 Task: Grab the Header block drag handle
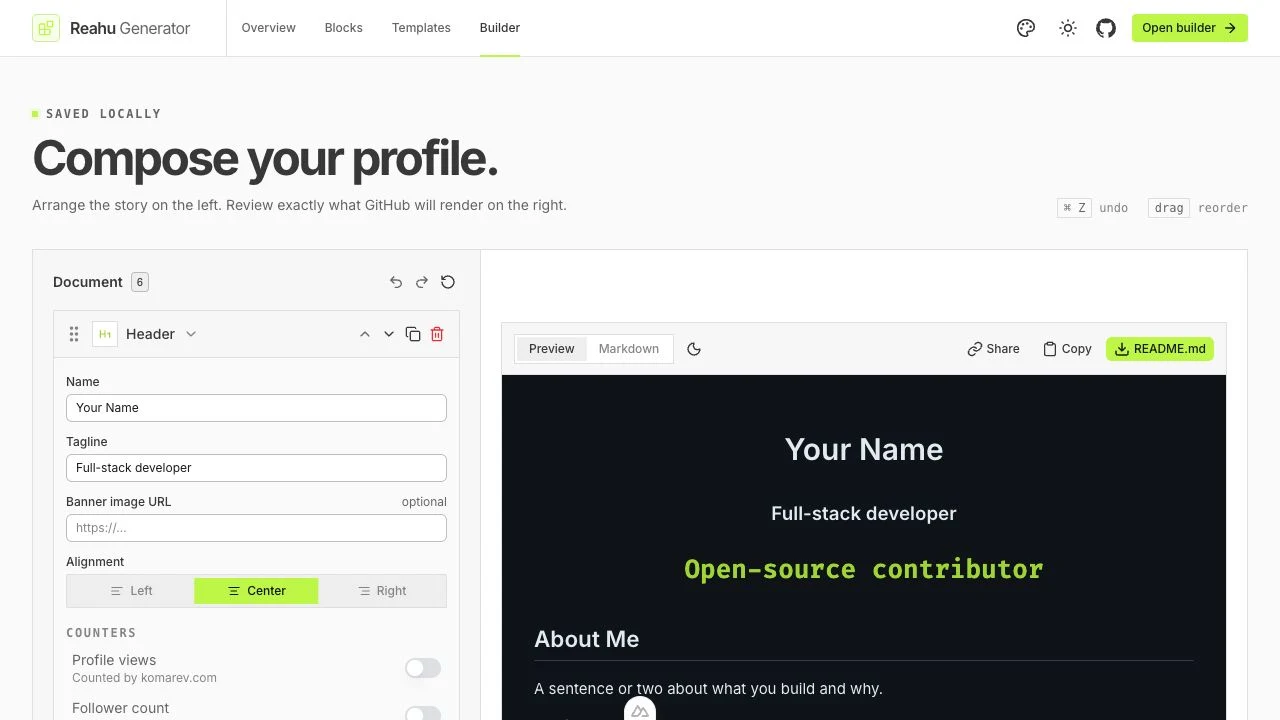[x=74, y=334]
